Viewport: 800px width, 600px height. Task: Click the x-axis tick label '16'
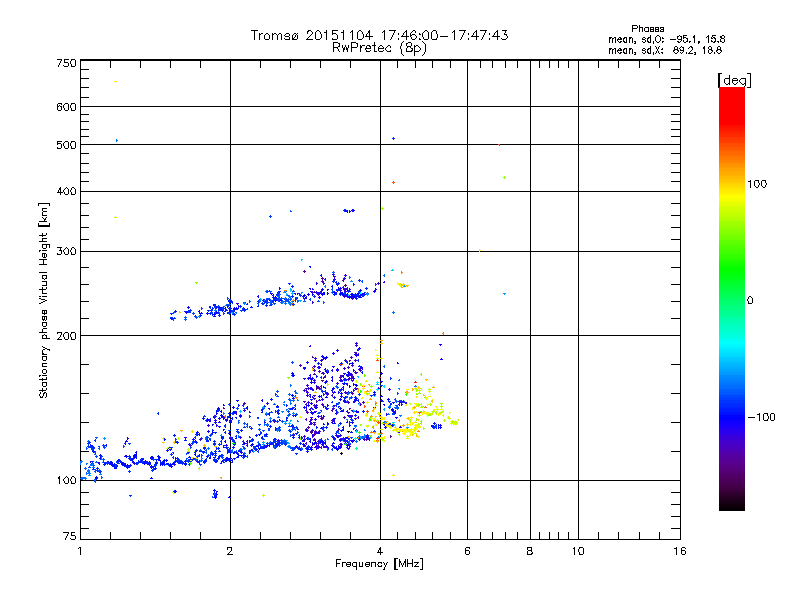pos(680,551)
